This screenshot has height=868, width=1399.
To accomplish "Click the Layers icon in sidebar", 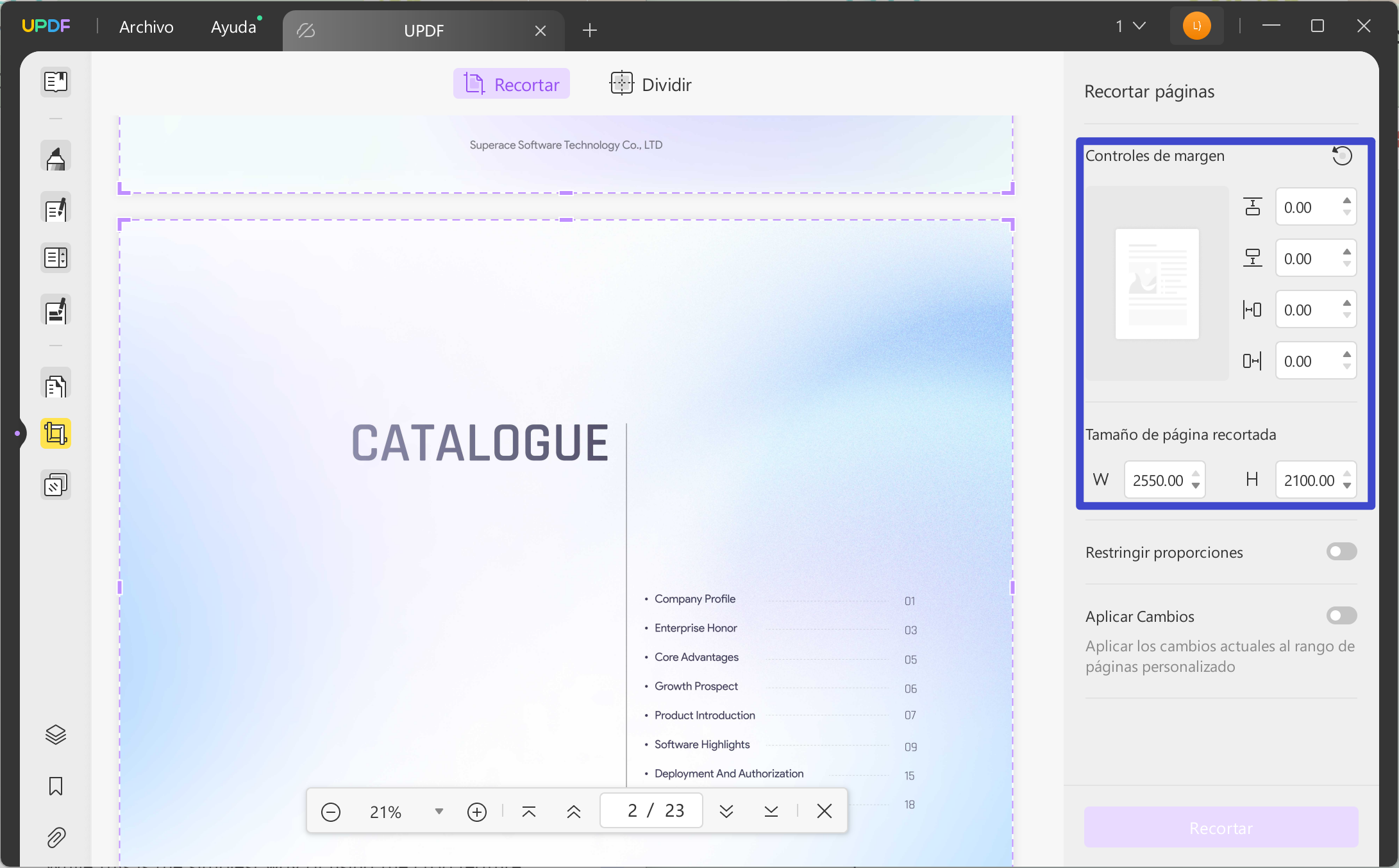I will (x=56, y=735).
